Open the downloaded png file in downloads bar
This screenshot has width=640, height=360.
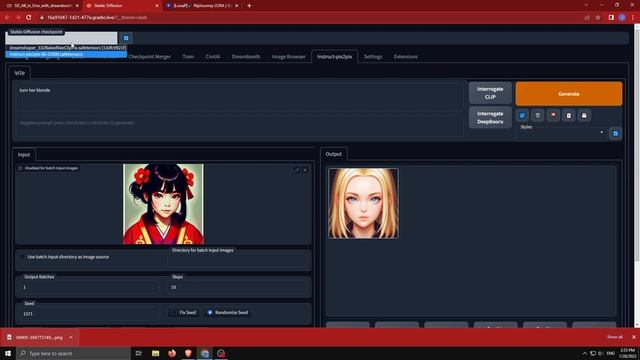pyautogui.click(x=36, y=338)
